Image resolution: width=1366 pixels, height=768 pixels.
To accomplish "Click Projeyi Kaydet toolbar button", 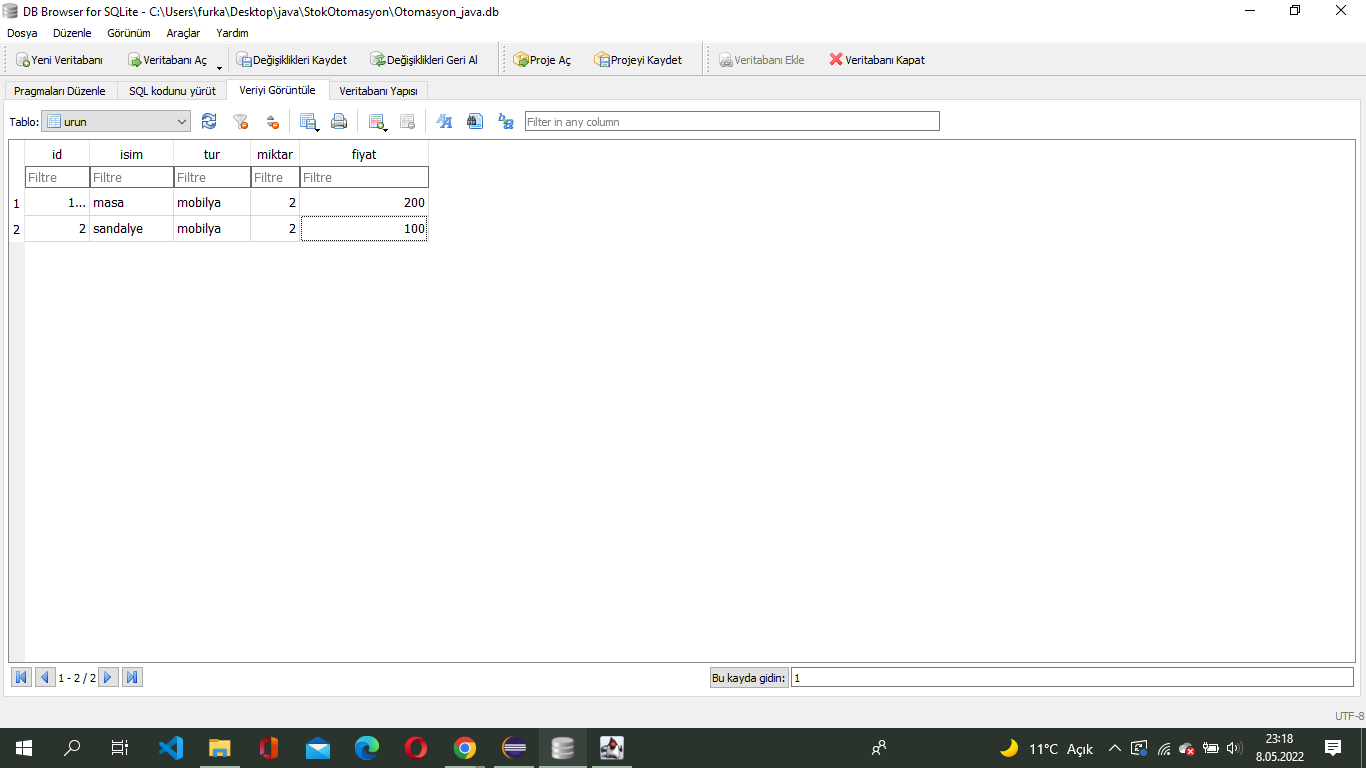I will (638, 60).
